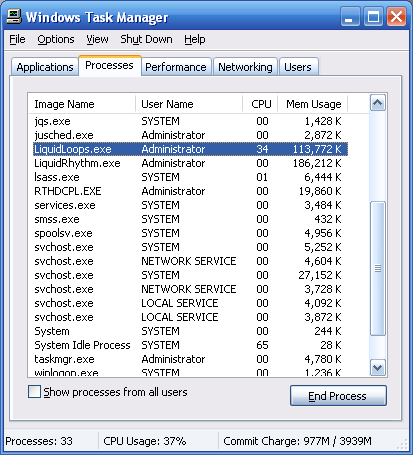The width and height of the screenshot is (413, 455).
Task: Select the services.exe process
Action: 191,205
